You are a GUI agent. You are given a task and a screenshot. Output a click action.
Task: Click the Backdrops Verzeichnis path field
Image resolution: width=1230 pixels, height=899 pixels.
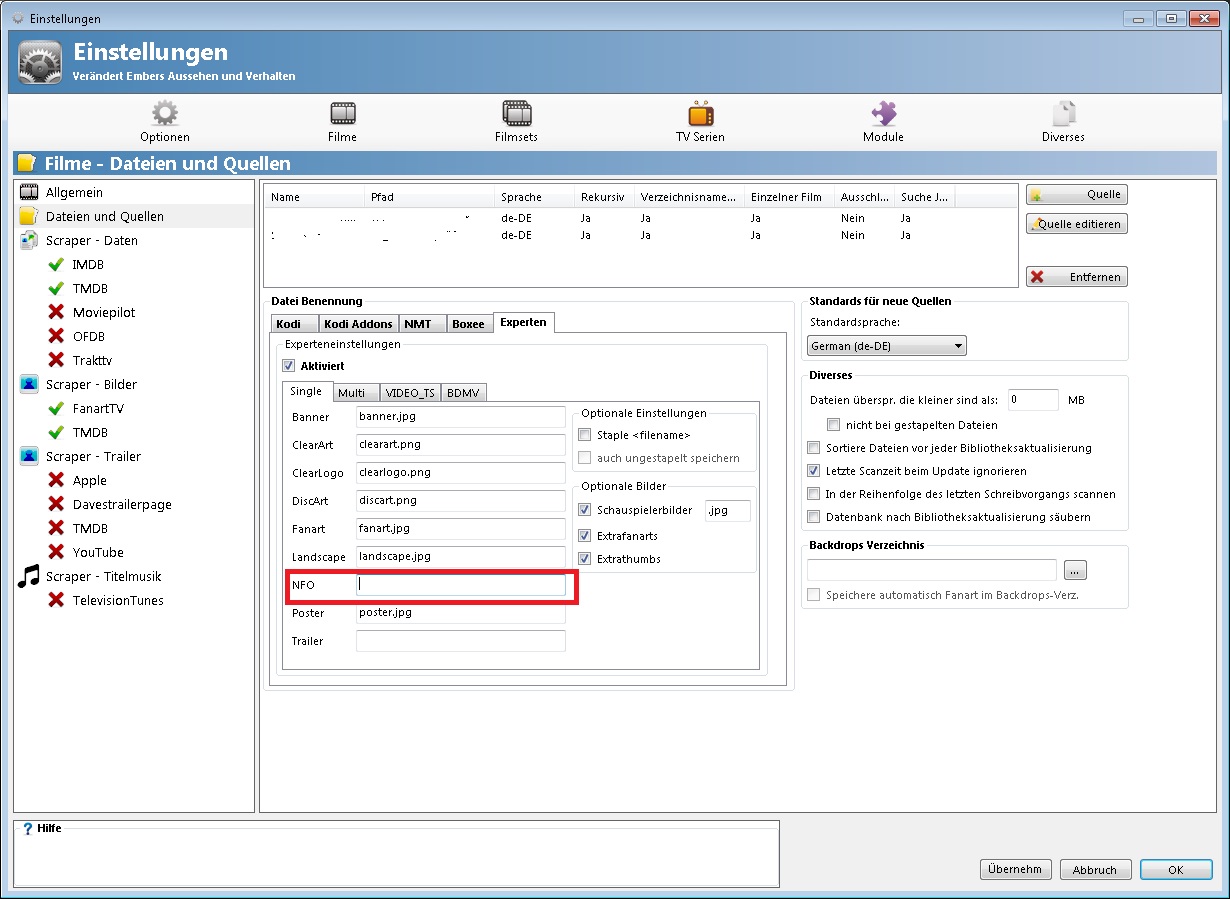[x=932, y=570]
